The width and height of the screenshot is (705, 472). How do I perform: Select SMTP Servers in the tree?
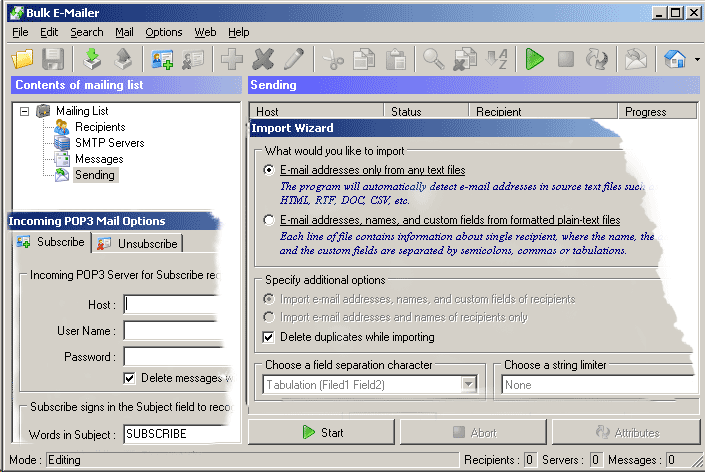pyautogui.click(x=109, y=143)
